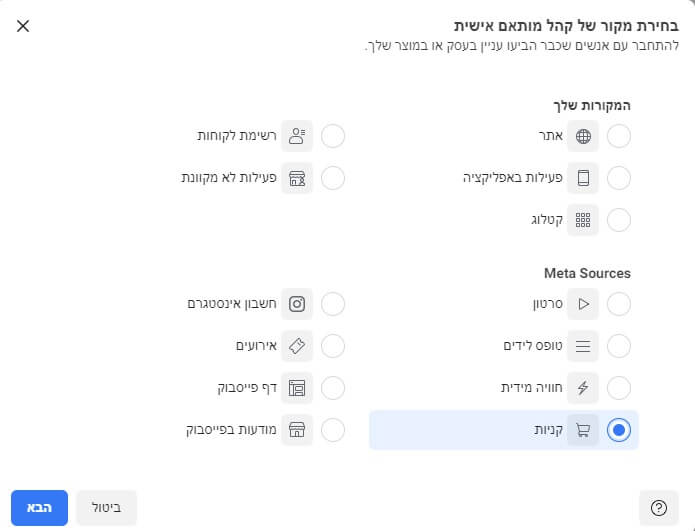Select the דף פייסבוק radio button
The height and width of the screenshot is (531, 695).
pos(333,388)
